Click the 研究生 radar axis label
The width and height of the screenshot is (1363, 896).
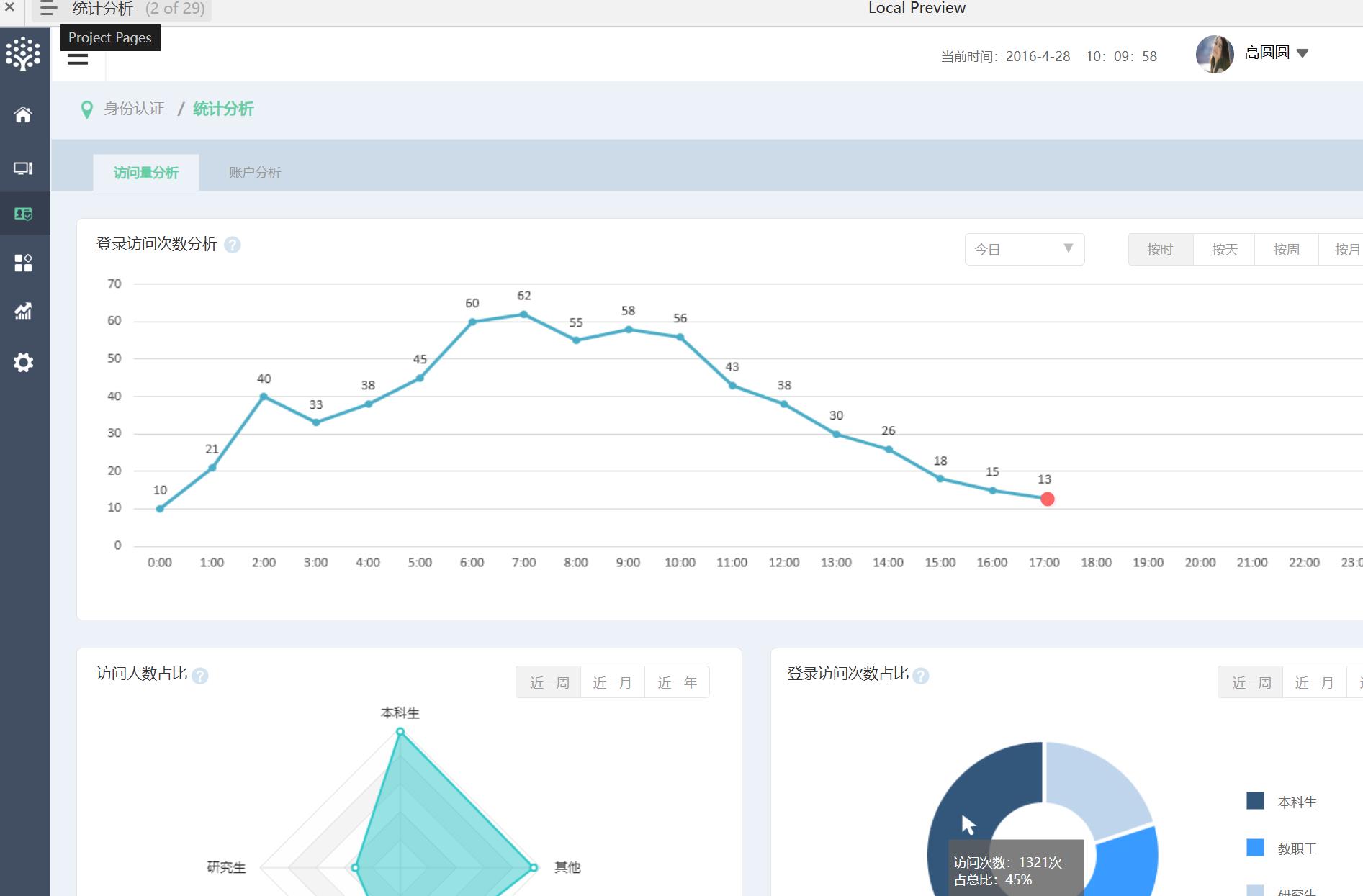pyautogui.click(x=226, y=868)
